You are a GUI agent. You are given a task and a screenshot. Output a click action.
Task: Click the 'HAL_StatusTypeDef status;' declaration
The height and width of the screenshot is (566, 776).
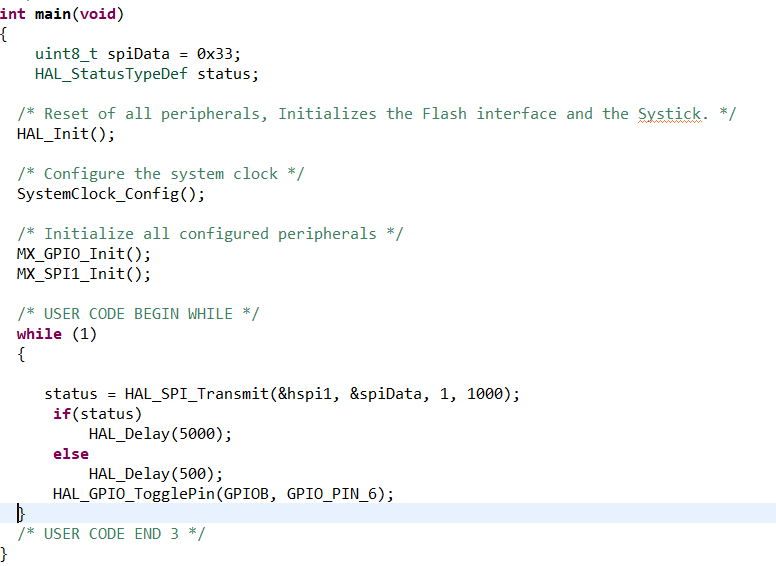(x=146, y=74)
